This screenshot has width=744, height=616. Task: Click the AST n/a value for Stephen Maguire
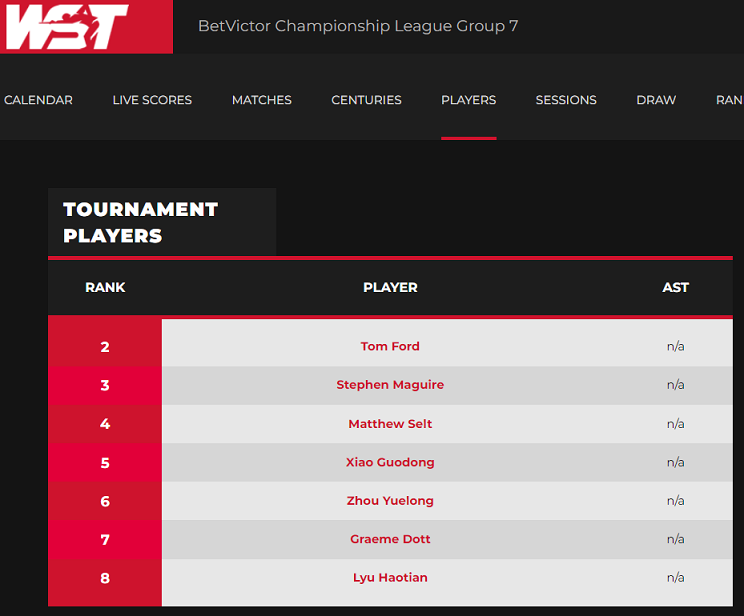pos(676,385)
